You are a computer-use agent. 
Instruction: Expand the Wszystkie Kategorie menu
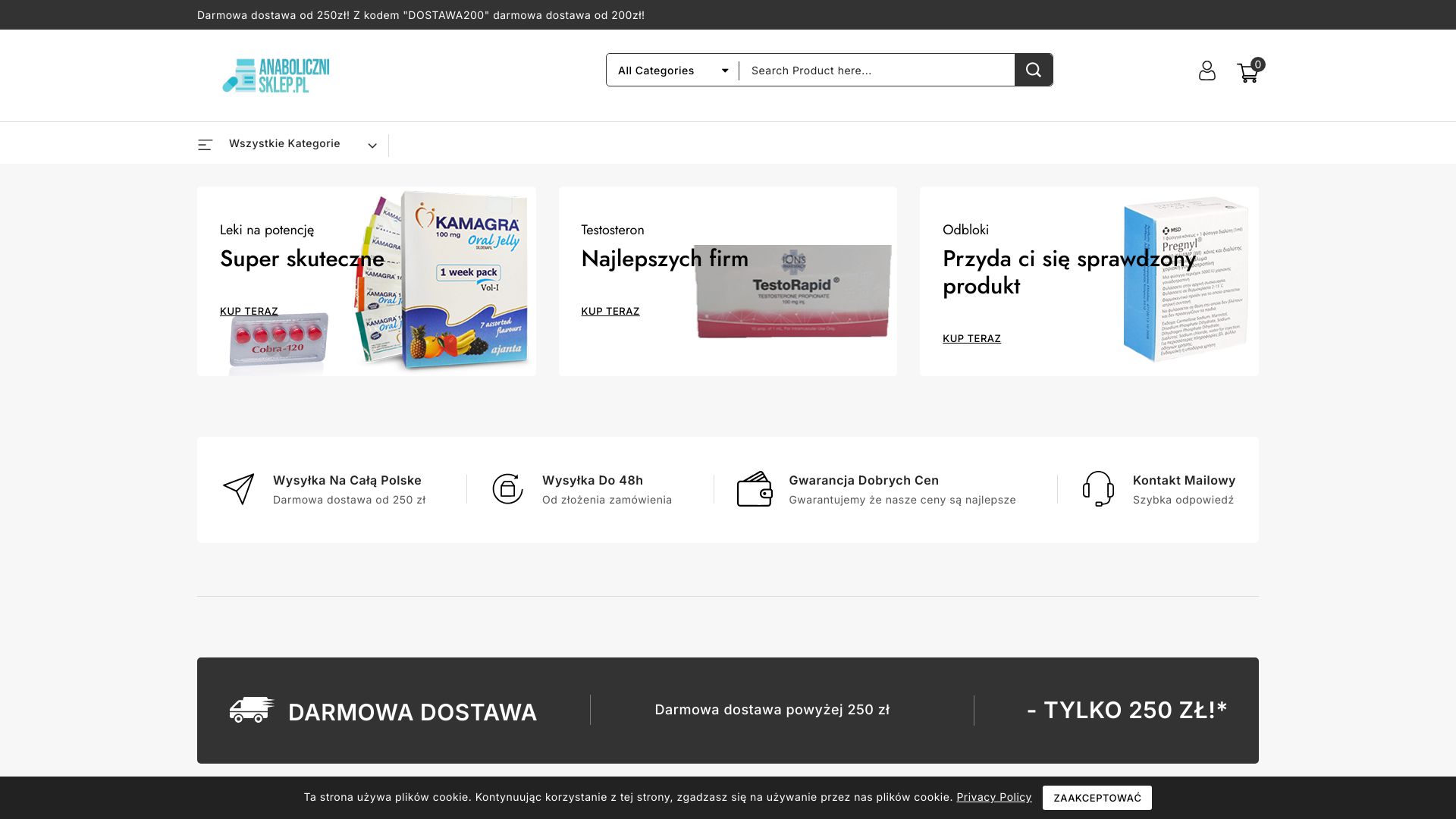click(x=288, y=144)
